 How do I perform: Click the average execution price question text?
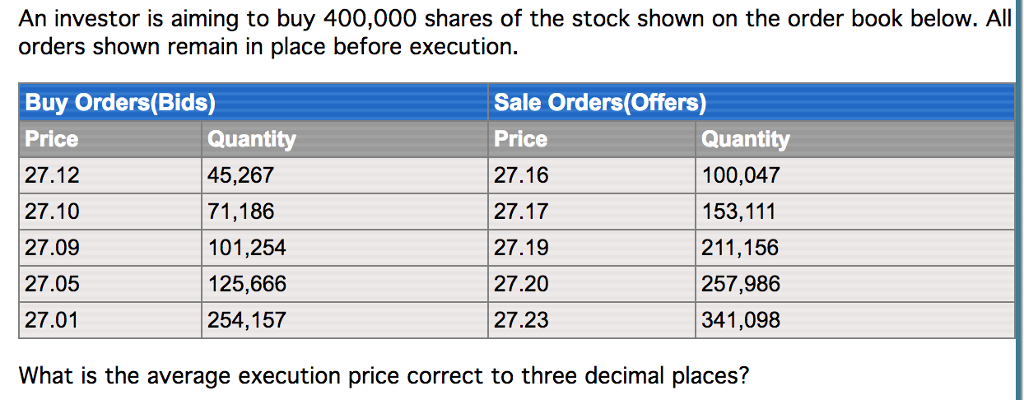(x=383, y=376)
